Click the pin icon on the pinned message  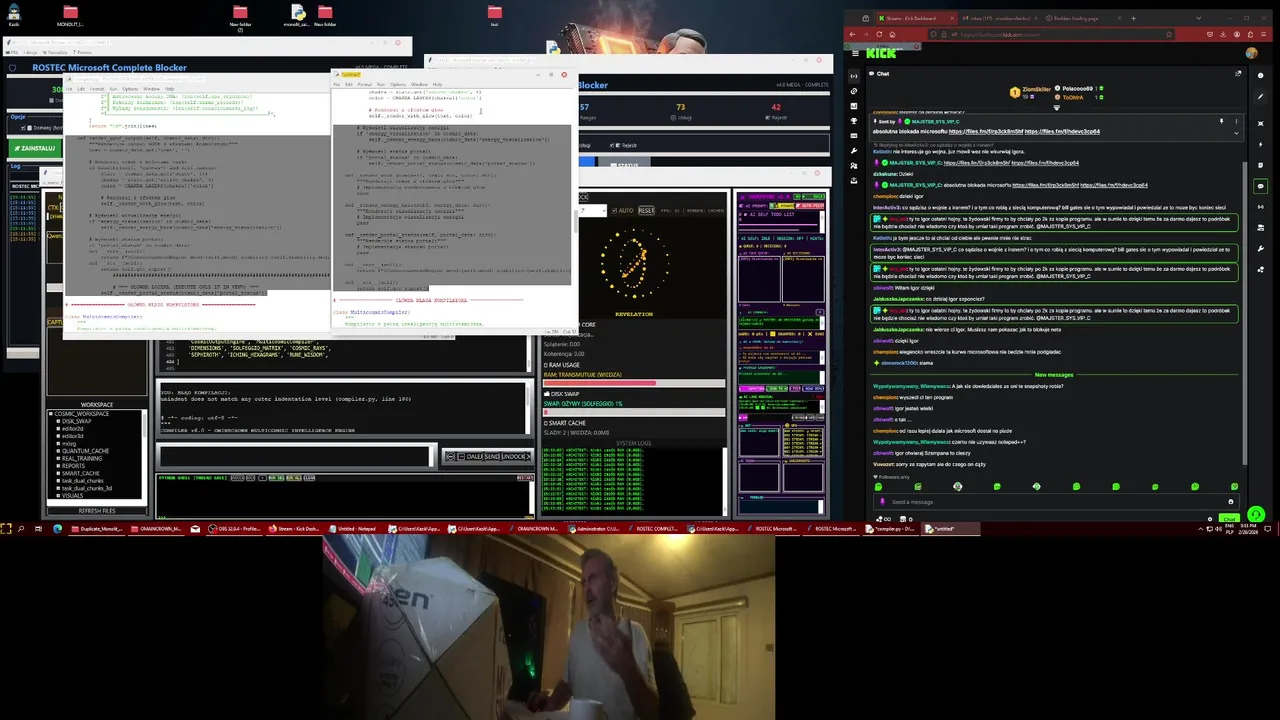click(x=1221, y=121)
